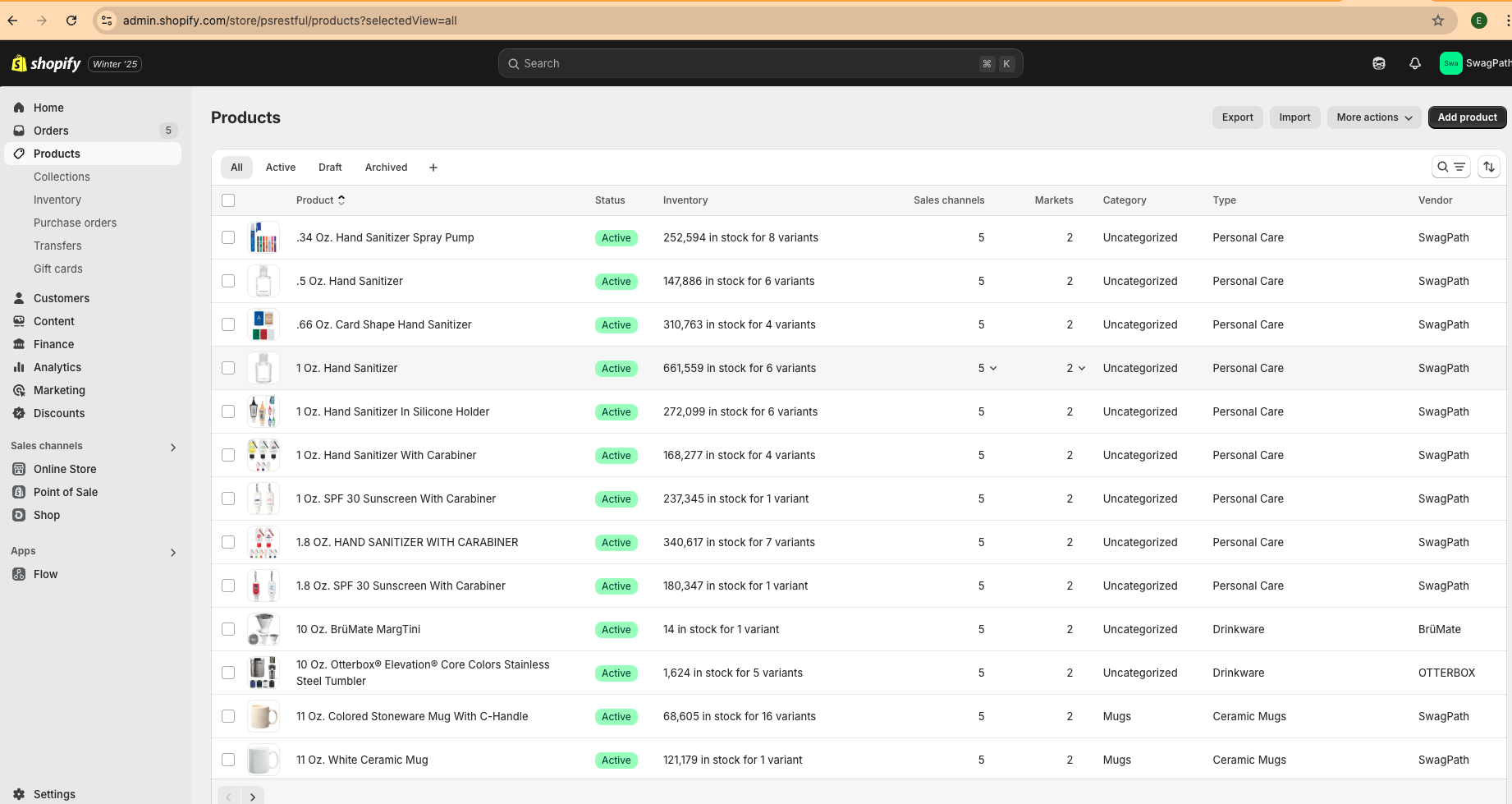Open Collections in the sidebar
The width and height of the screenshot is (1512, 804).
(62, 177)
